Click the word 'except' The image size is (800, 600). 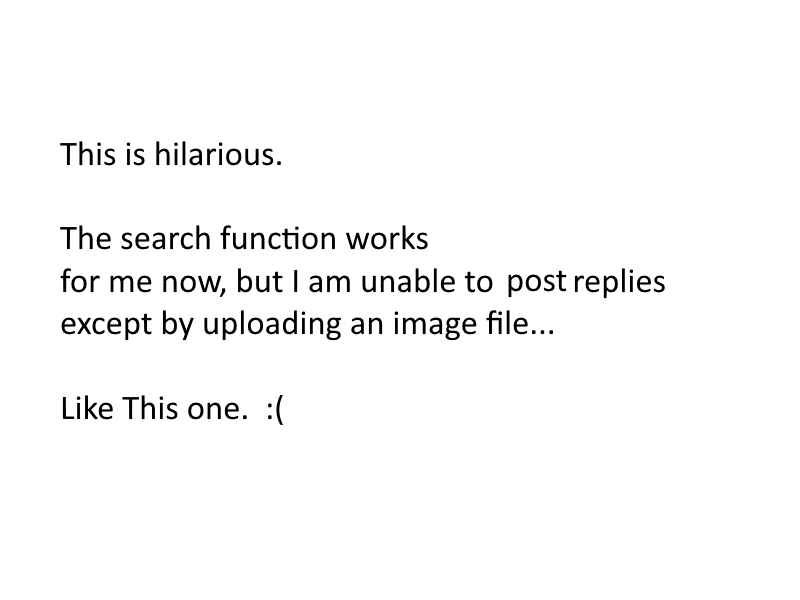tap(106, 324)
